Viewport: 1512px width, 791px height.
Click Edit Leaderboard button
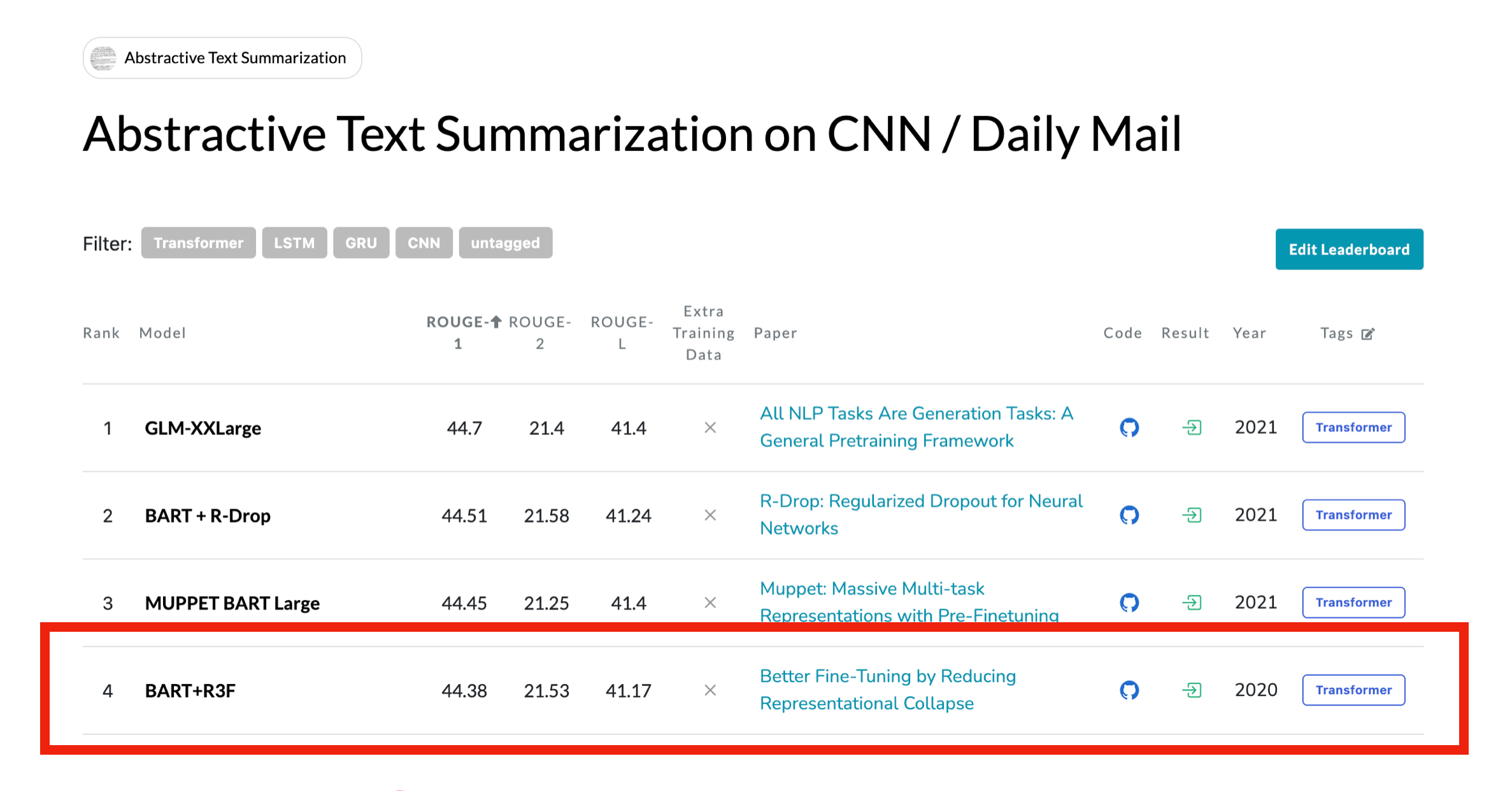1348,249
